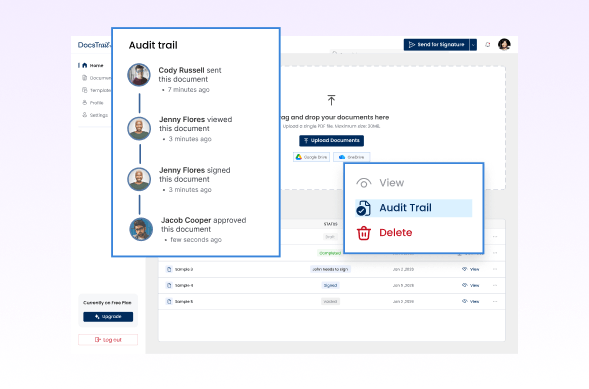Click the Profile person icon in sidebar
589x389 pixels.
(x=85, y=103)
